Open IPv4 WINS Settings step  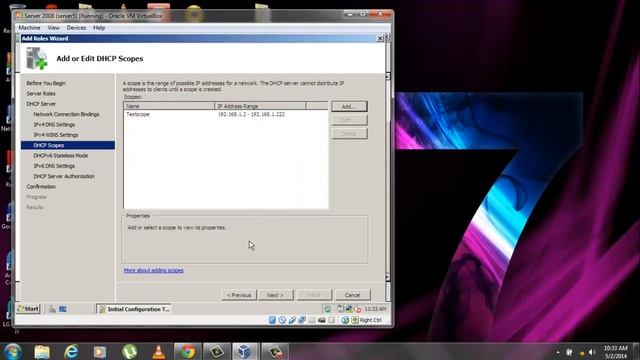56,135
